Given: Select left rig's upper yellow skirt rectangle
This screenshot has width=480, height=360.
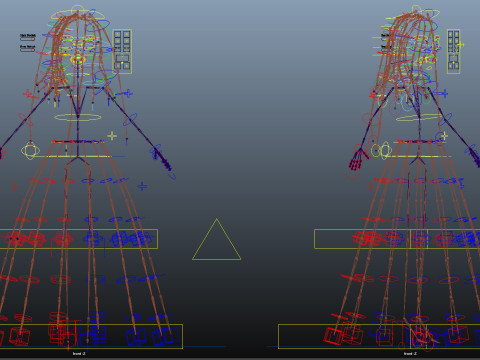Looking at the screenshot, I should [79, 239].
